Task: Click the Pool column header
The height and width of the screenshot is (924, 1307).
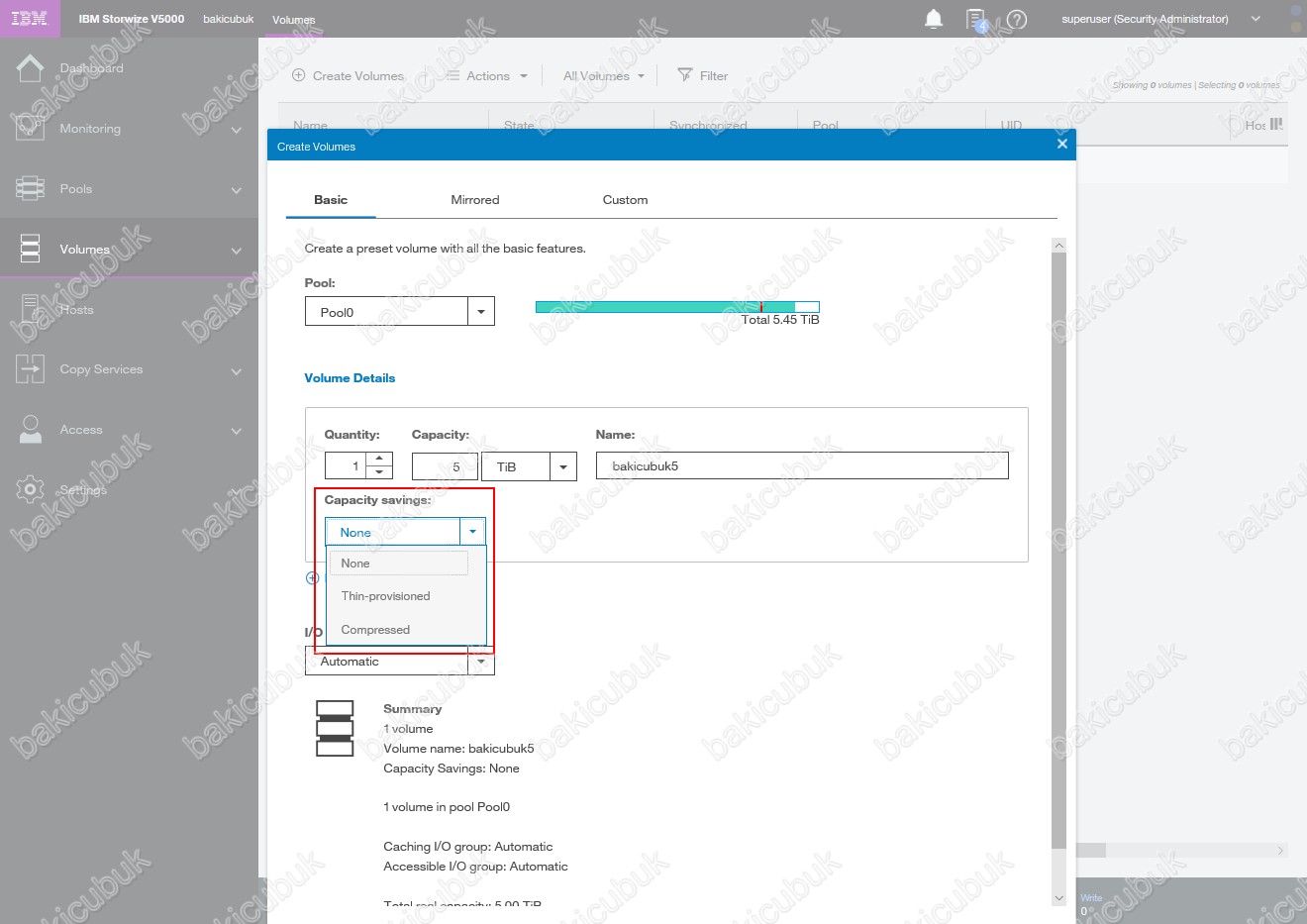Action: click(x=825, y=125)
